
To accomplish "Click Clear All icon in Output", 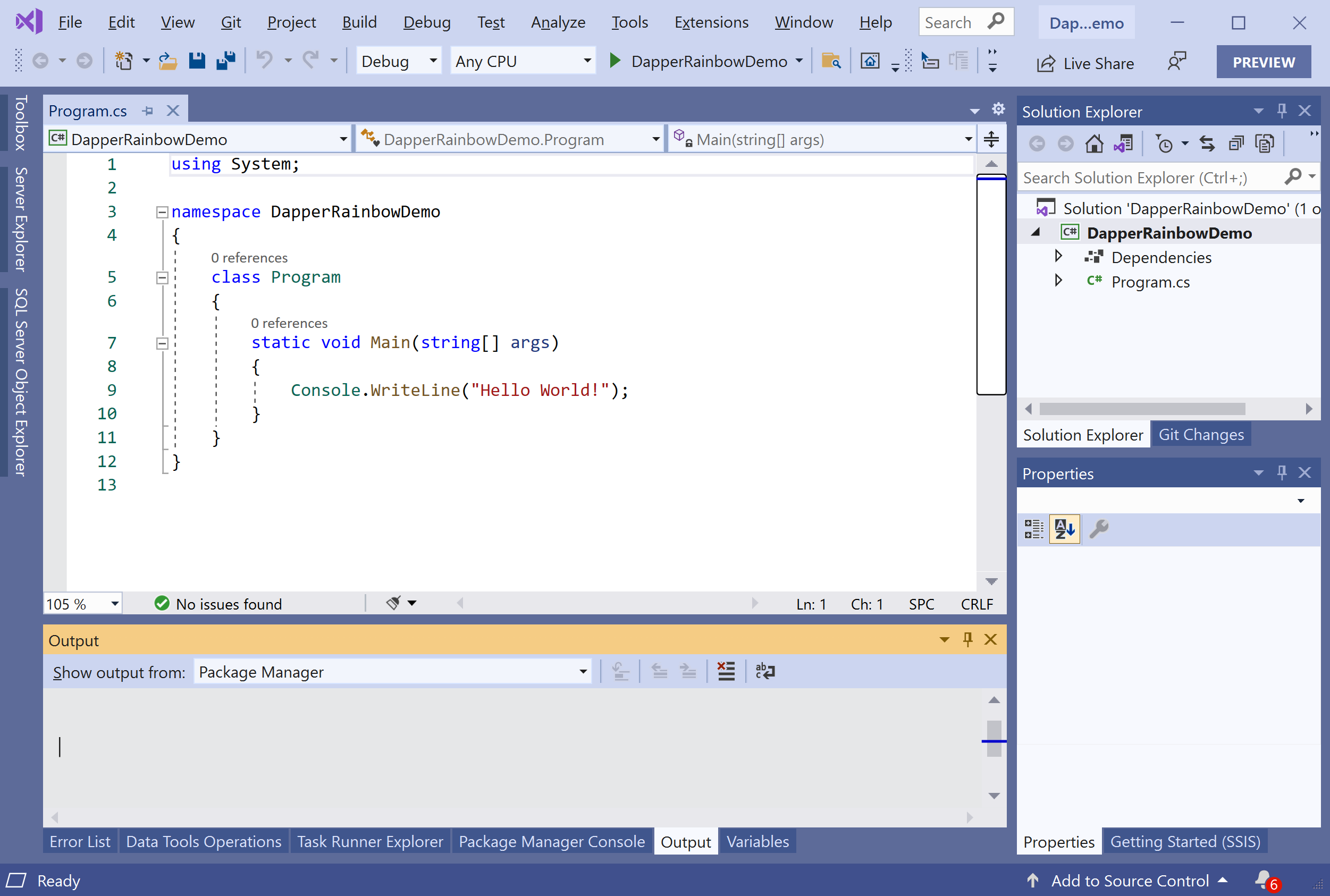I will click(726, 671).
